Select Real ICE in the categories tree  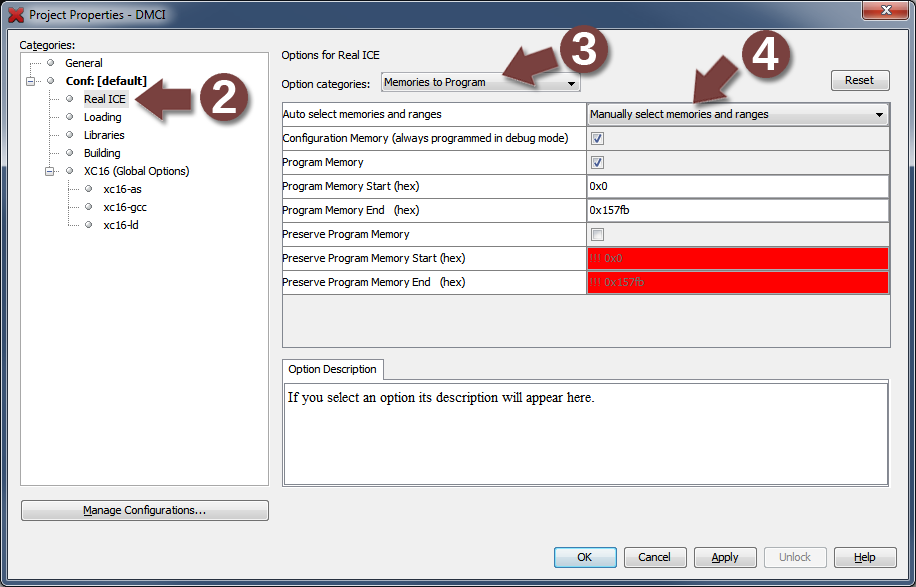pyautogui.click(x=104, y=99)
